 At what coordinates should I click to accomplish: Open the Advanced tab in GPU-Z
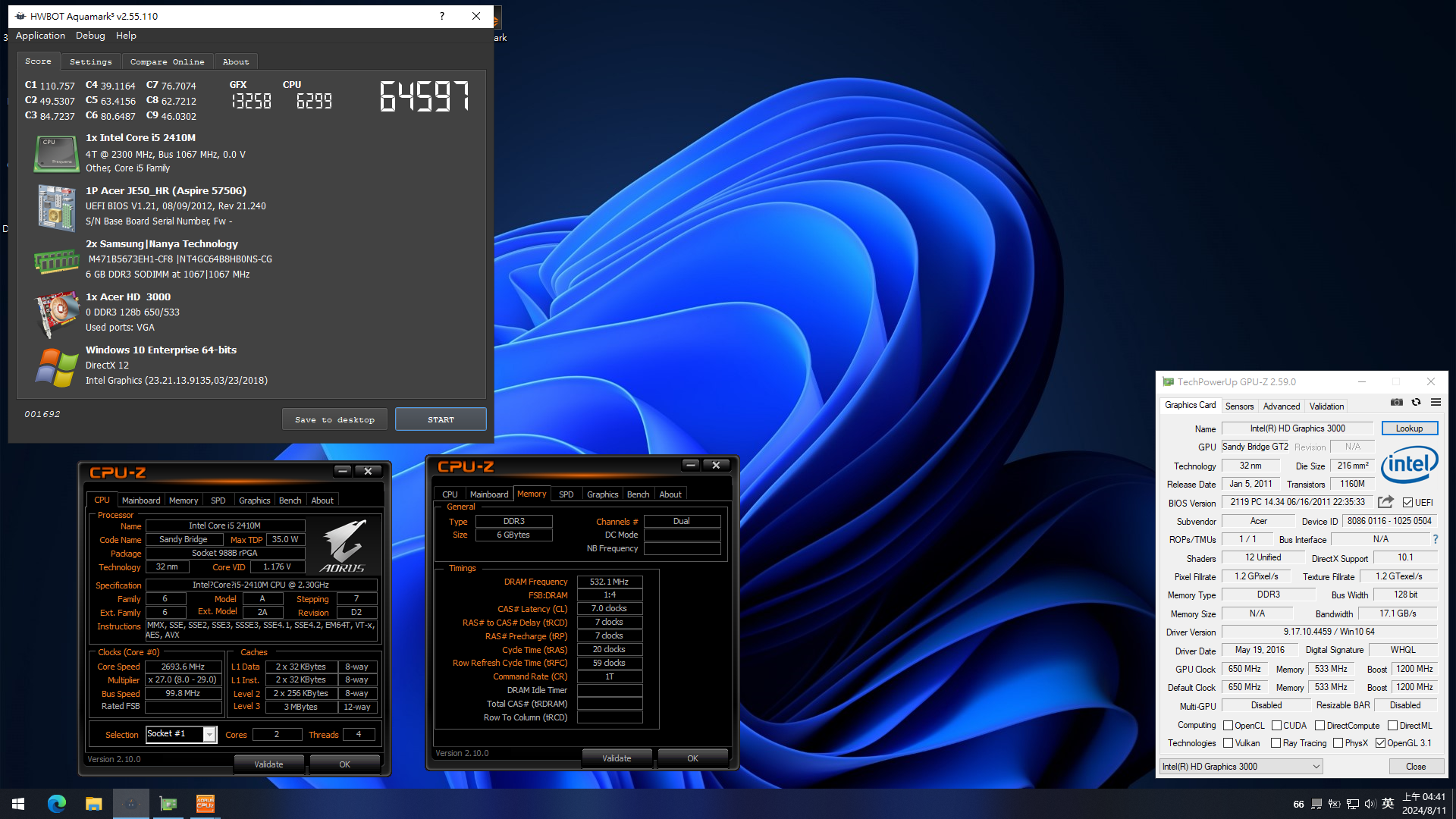(1281, 406)
